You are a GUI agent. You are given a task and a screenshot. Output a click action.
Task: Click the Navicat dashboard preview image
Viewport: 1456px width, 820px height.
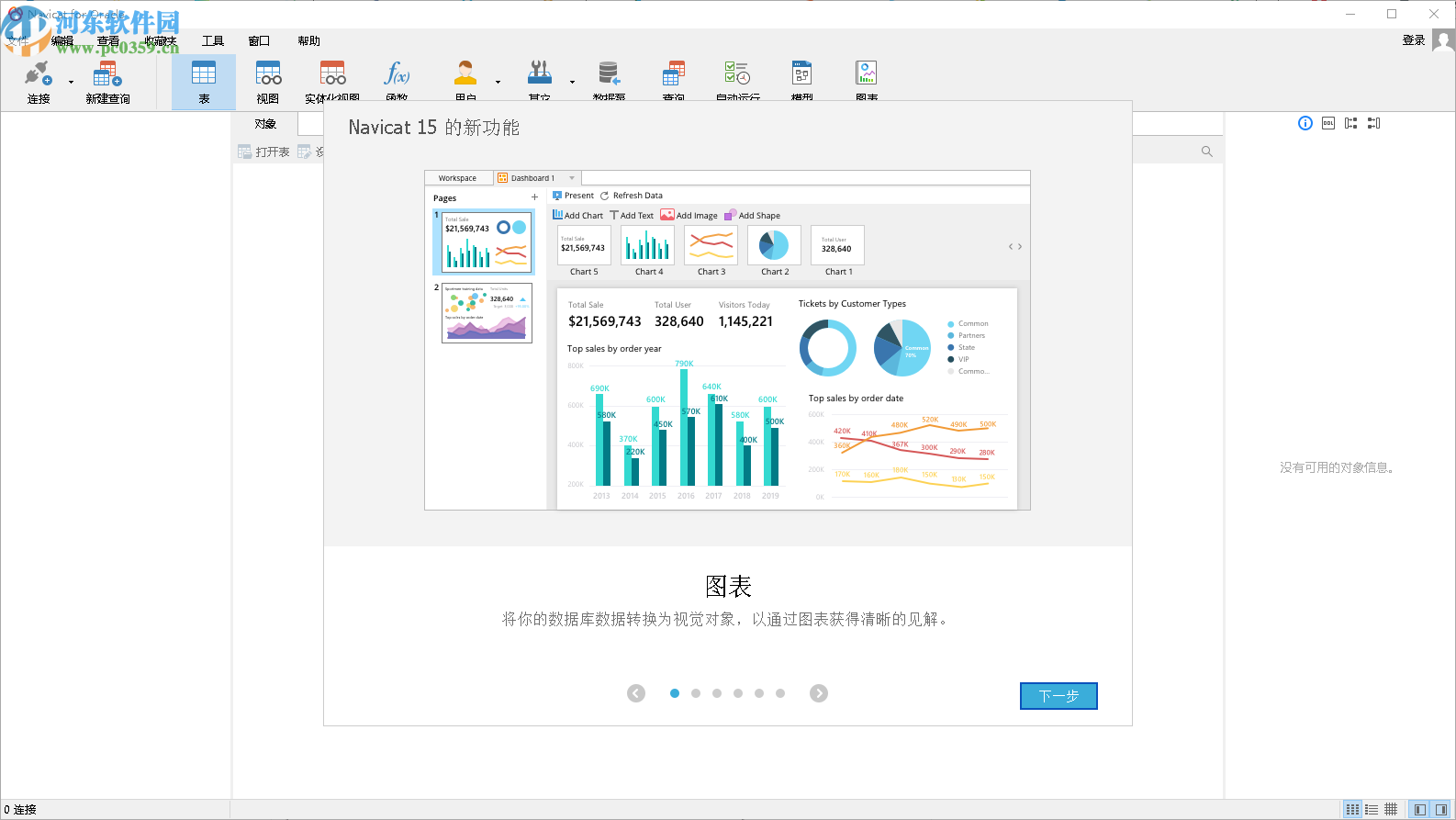pos(727,340)
